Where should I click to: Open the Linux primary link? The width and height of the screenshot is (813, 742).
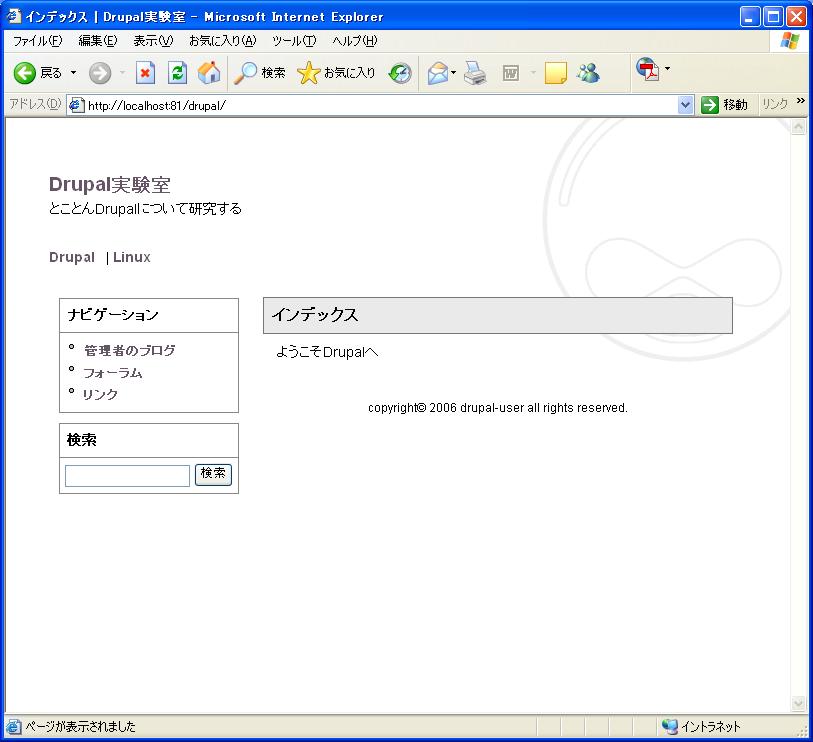[x=132, y=257]
